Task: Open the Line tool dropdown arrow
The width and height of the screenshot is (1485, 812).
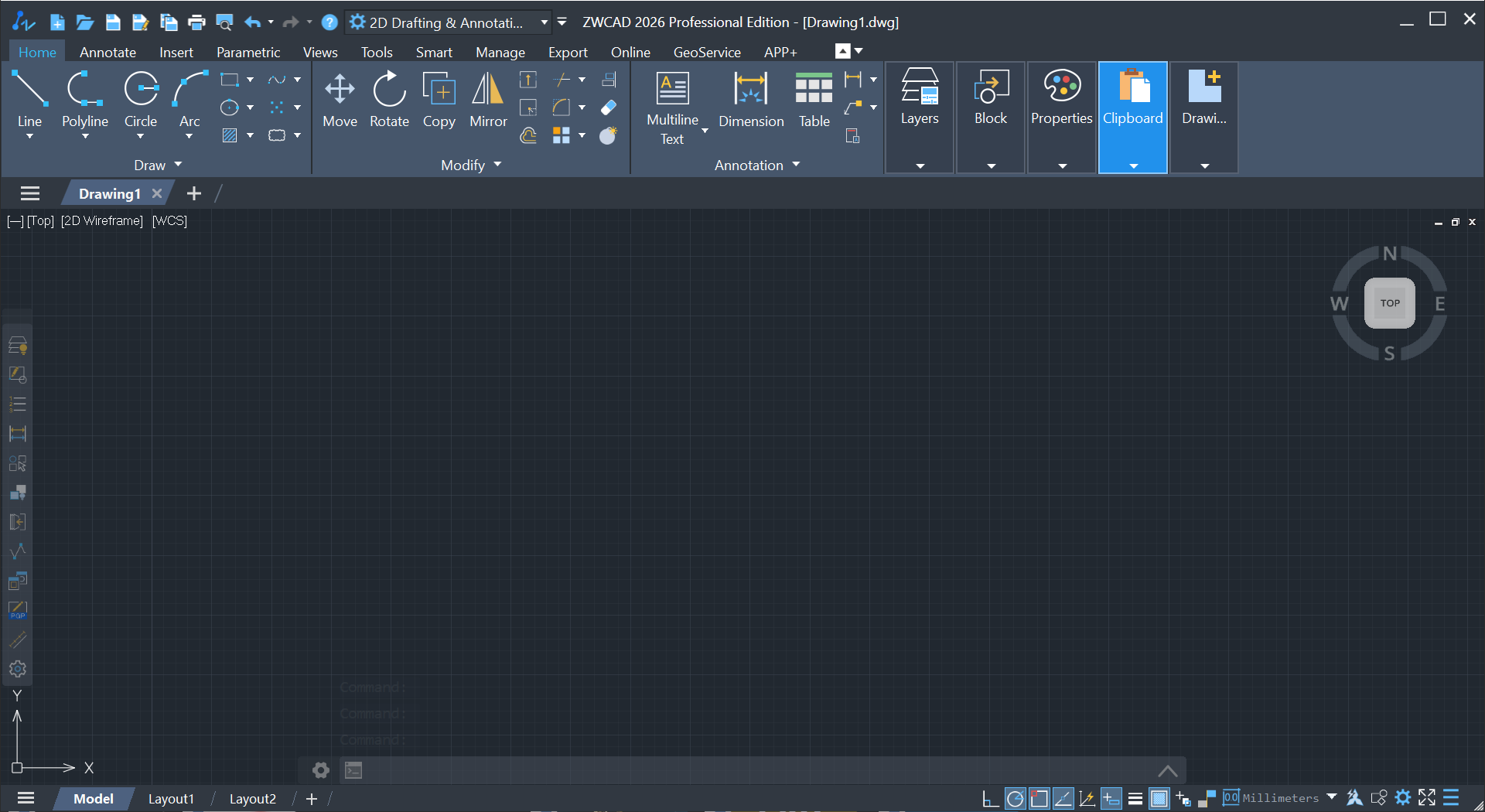Action: (29, 136)
